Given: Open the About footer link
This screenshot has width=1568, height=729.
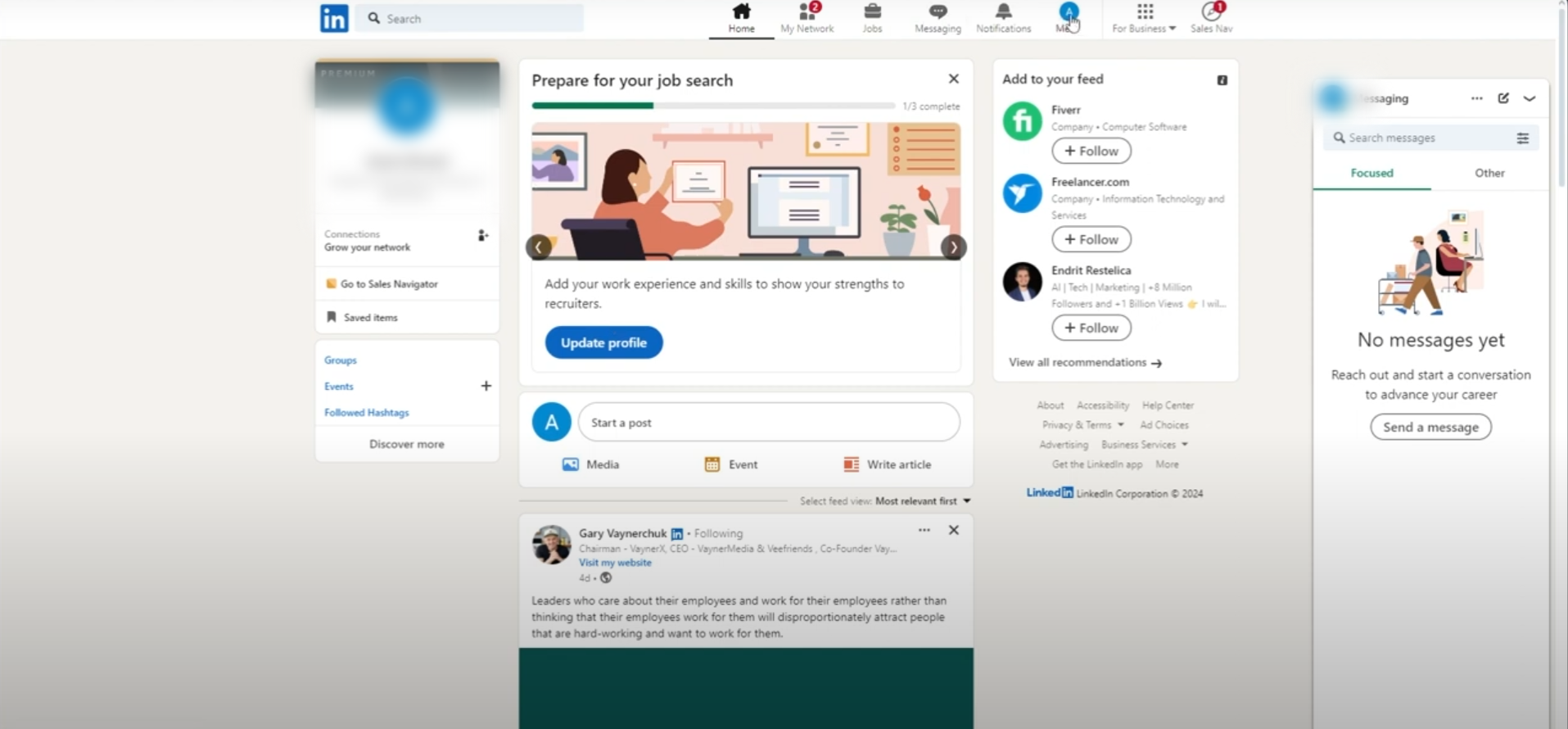Looking at the screenshot, I should click(x=1051, y=405).
